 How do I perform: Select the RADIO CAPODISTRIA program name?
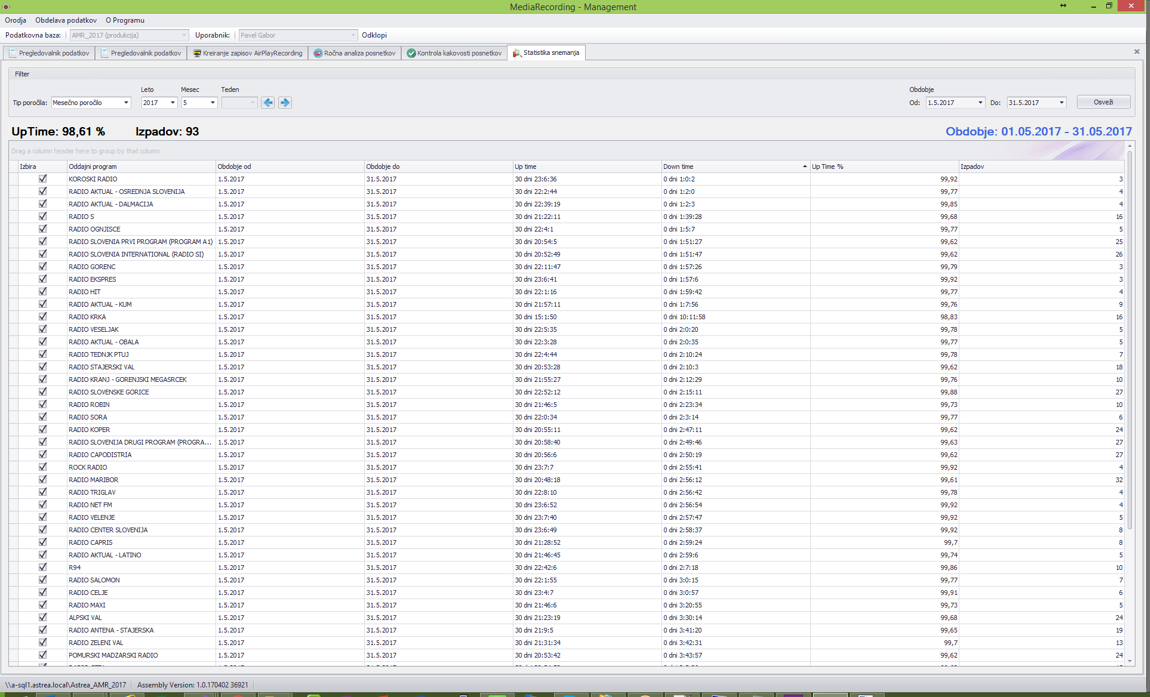click(x=100, y=454)
